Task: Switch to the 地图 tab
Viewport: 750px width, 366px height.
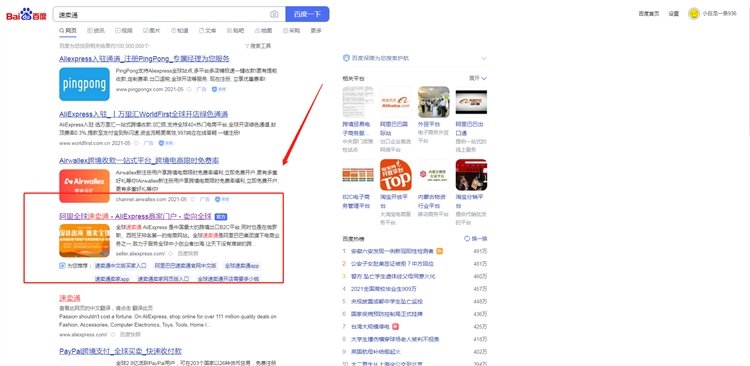Action: point(264,31)
